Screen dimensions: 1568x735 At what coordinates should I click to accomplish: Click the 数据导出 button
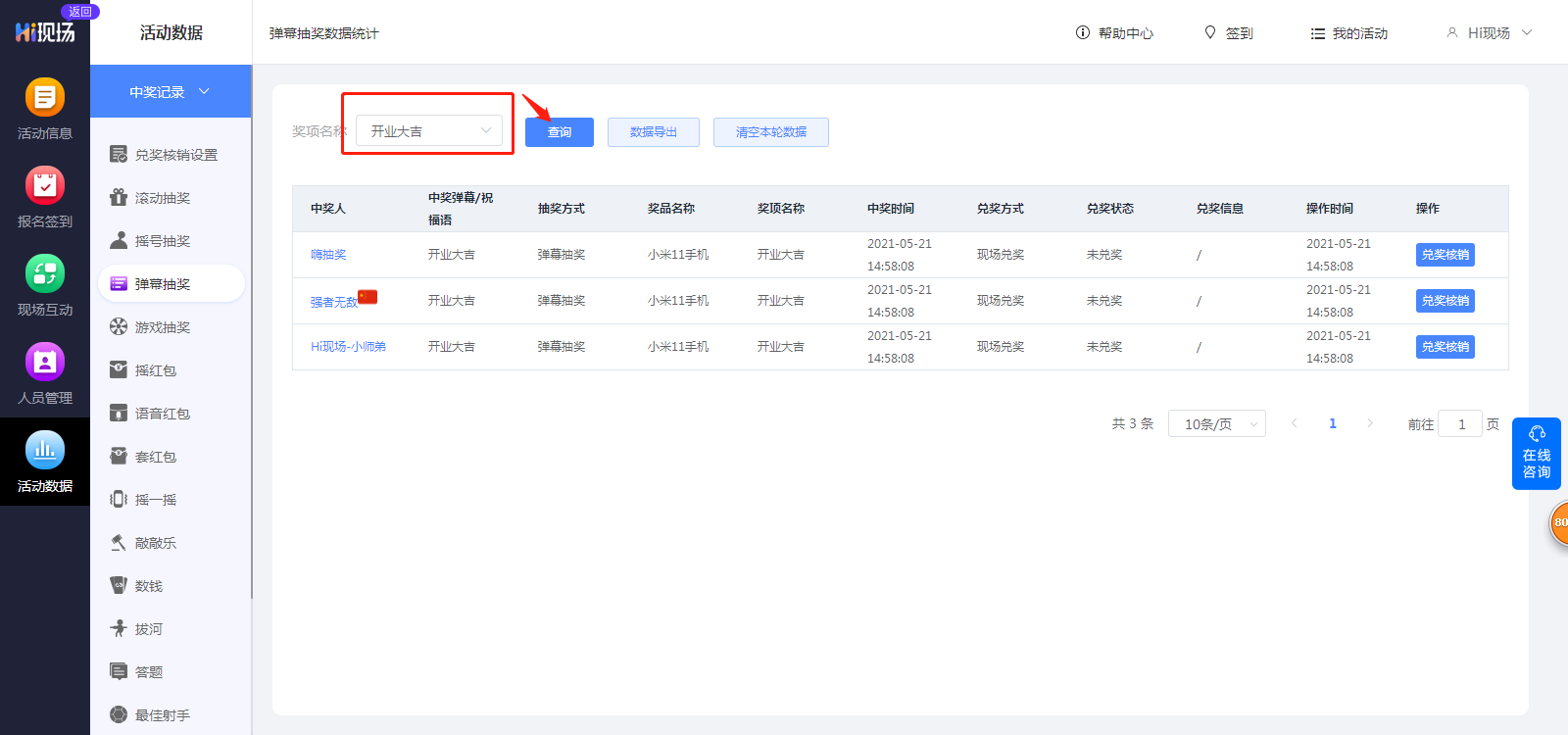pyautogui.click(x=654, y=132)
